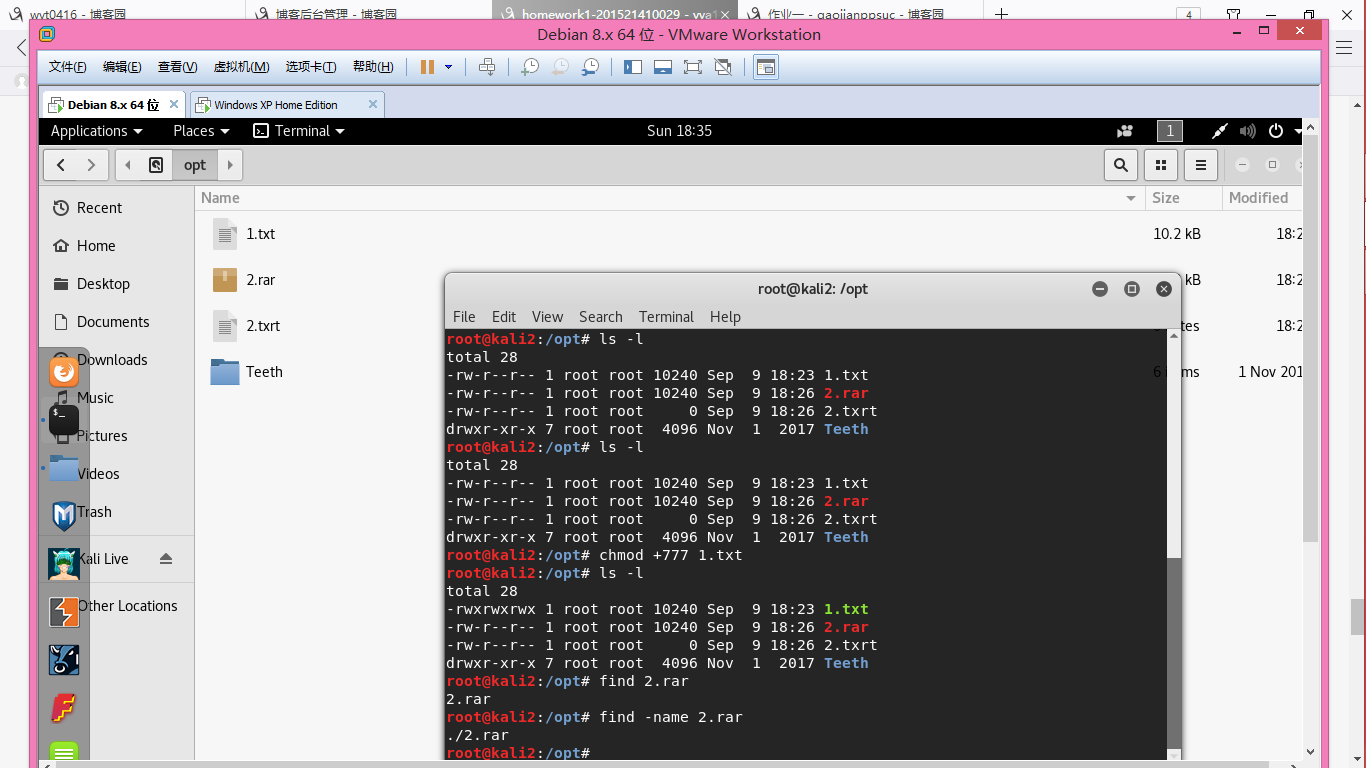Click path bar left scroll arrow
Viewport: 1366px width, 768px height.
[128, 165]
